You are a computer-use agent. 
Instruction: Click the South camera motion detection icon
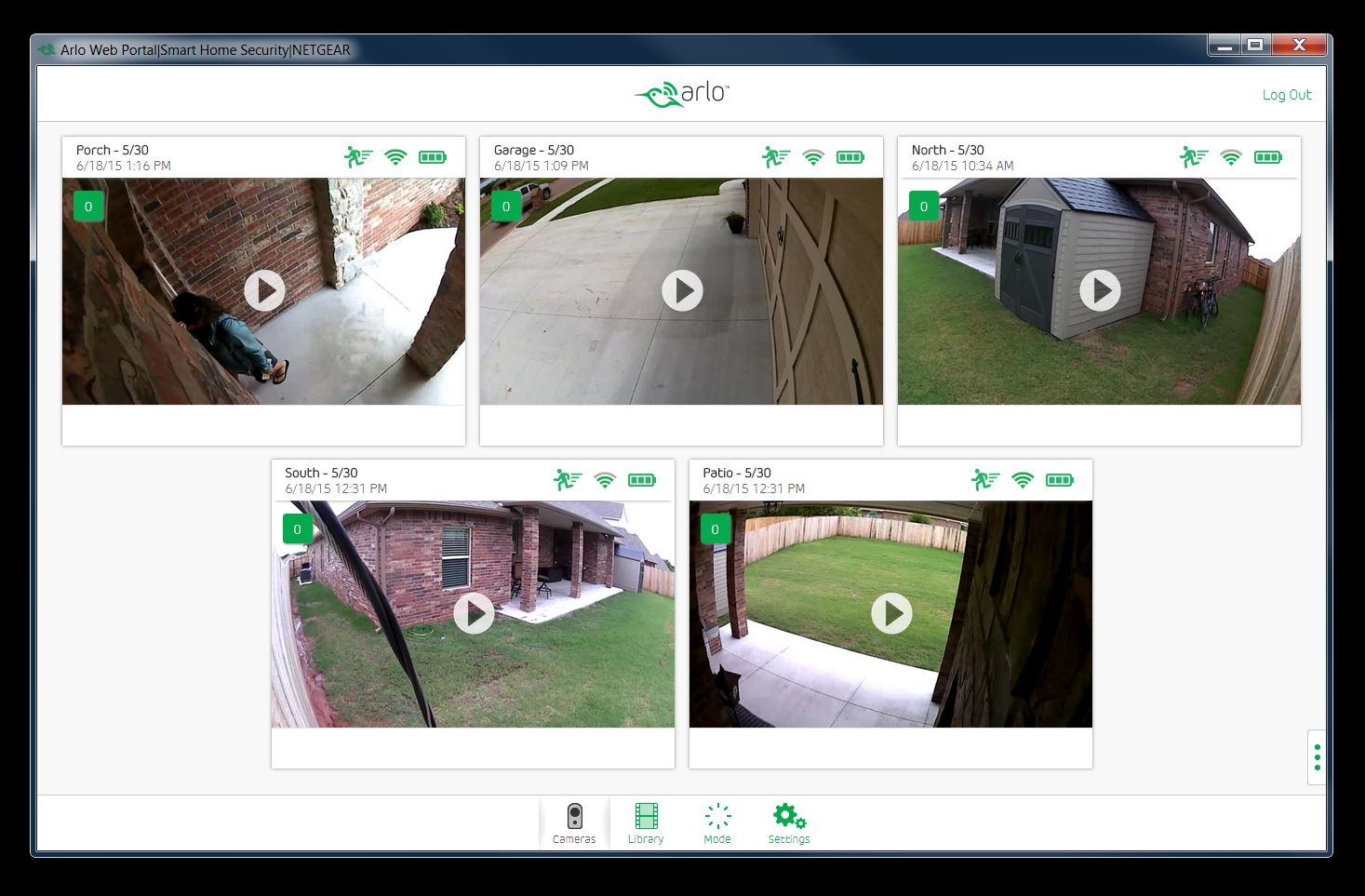[567, 480]
